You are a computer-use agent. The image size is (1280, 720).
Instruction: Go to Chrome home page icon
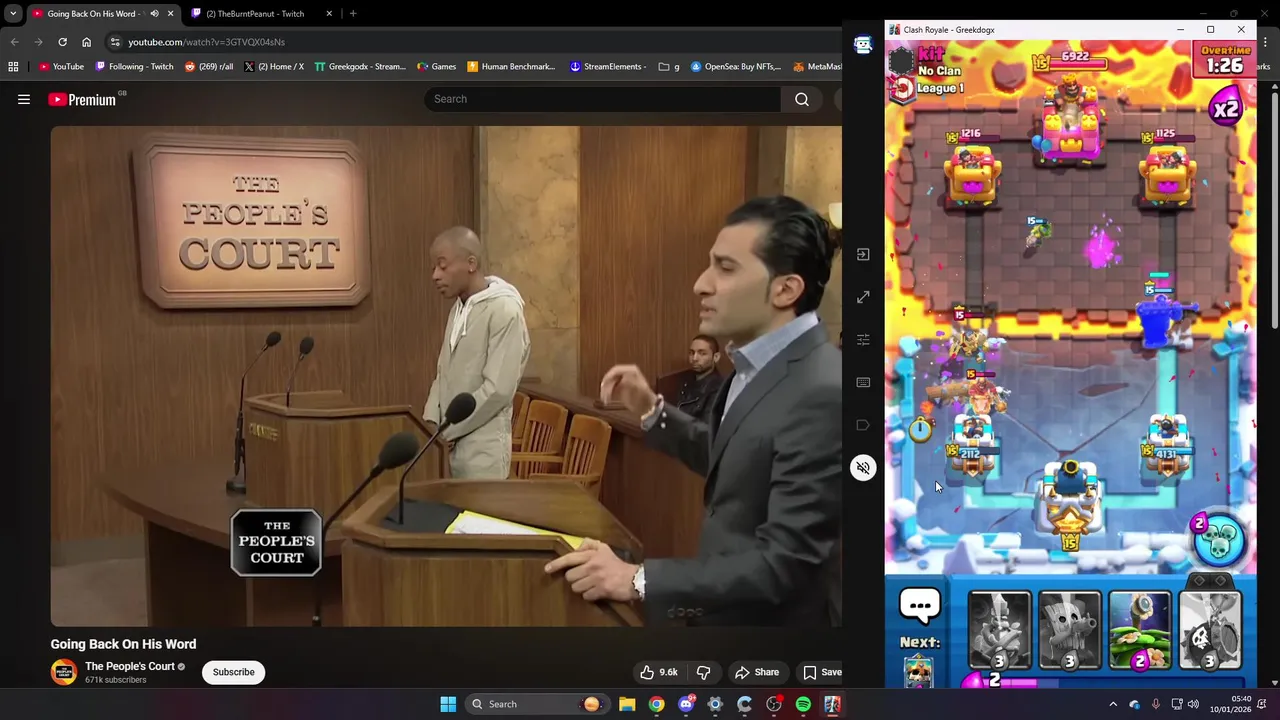click(86, 42)
